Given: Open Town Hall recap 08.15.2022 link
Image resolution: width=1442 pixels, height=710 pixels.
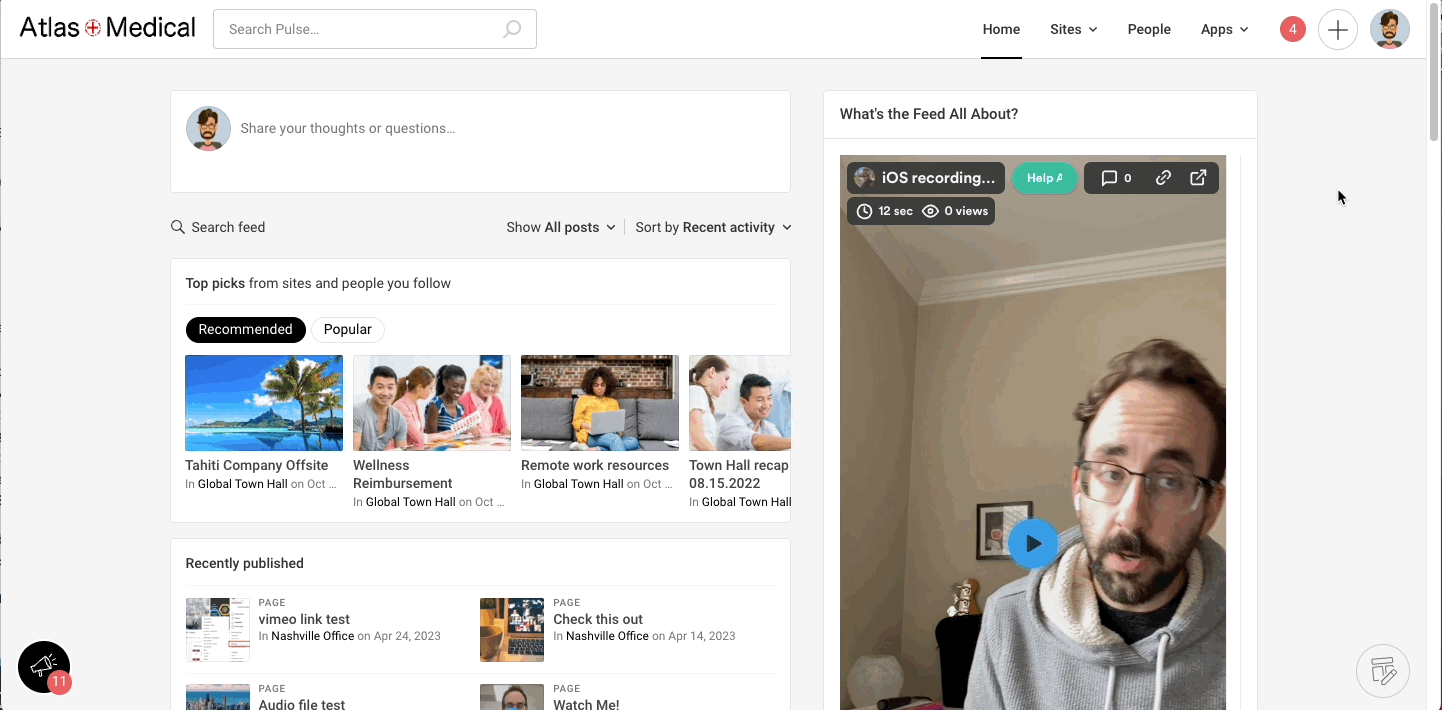Looking at the screenshot, I should point(739,474).
